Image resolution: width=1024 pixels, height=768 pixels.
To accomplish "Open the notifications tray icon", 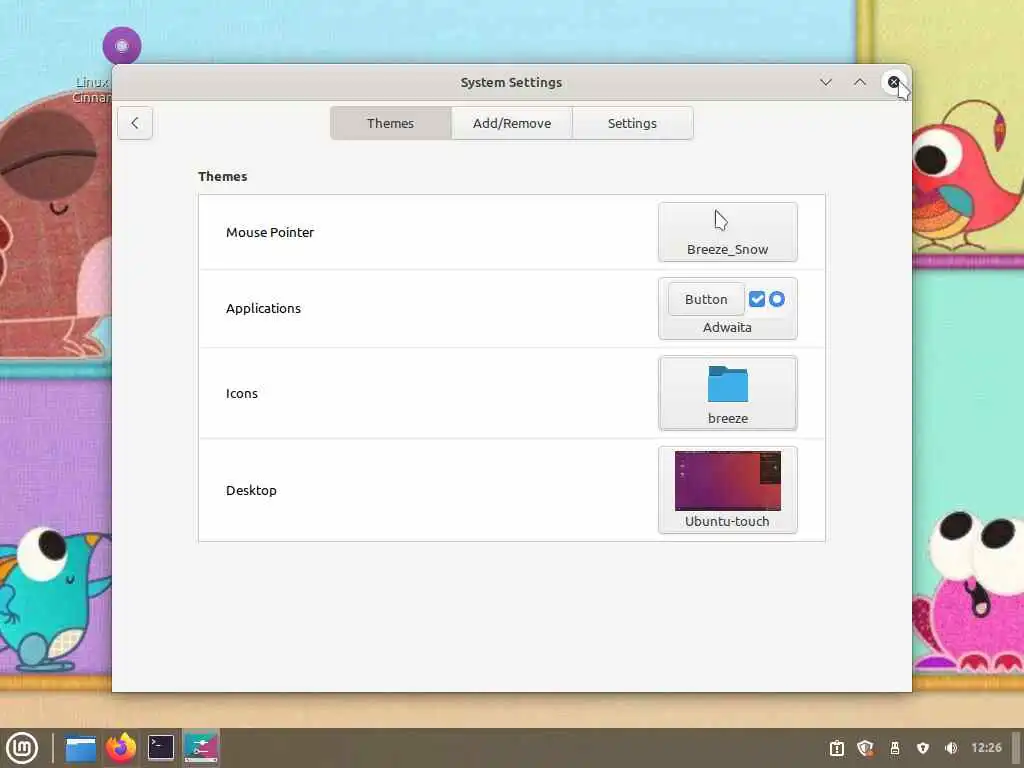I will pyautogui.click(x=837, y=748).
